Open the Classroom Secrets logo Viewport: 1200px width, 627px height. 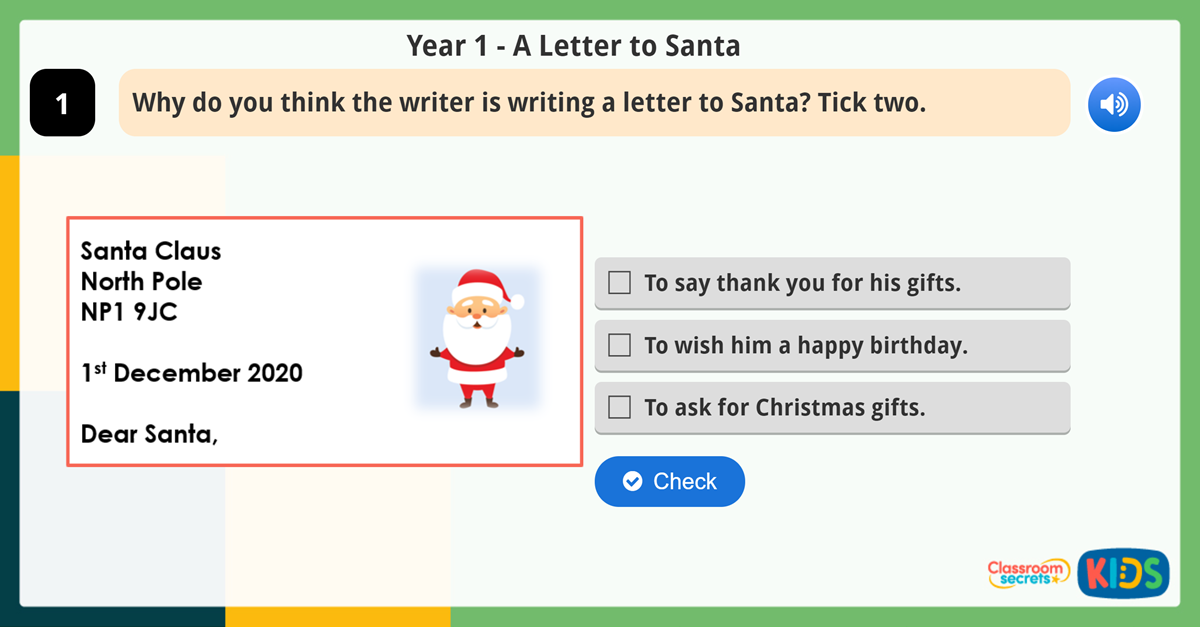tap(1028, 573)
